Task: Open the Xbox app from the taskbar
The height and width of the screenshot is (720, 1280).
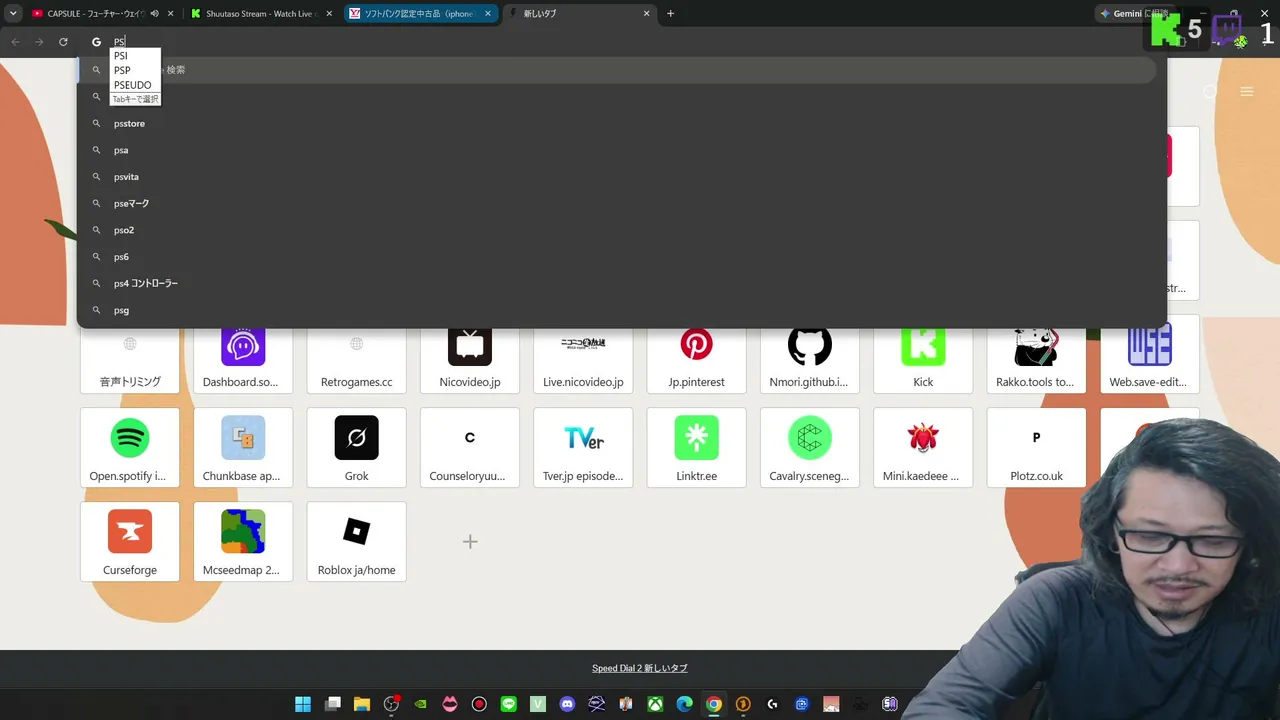Action: click(x=655, y=704)
